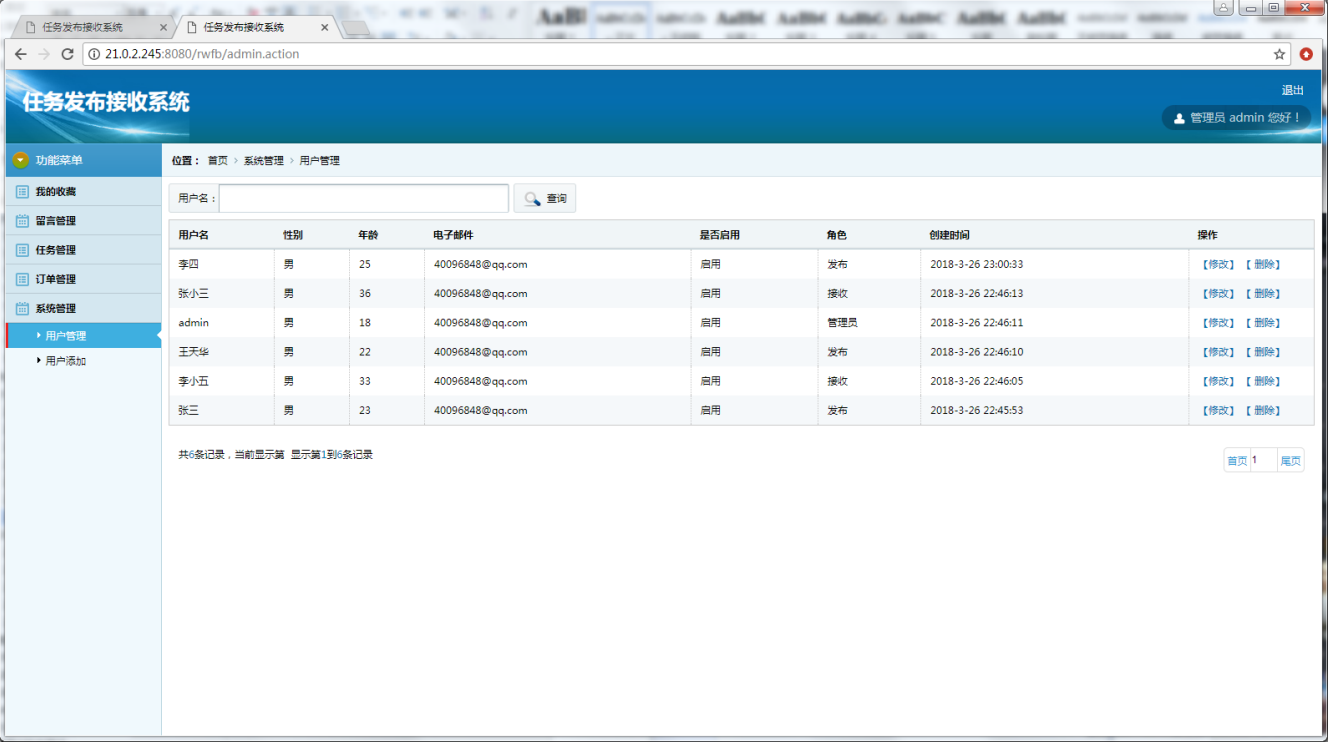The width and height of the screenshot is (1336, 744).
Task: Click the Chrome profile icon in title bar
Action: pos(1223,8)
